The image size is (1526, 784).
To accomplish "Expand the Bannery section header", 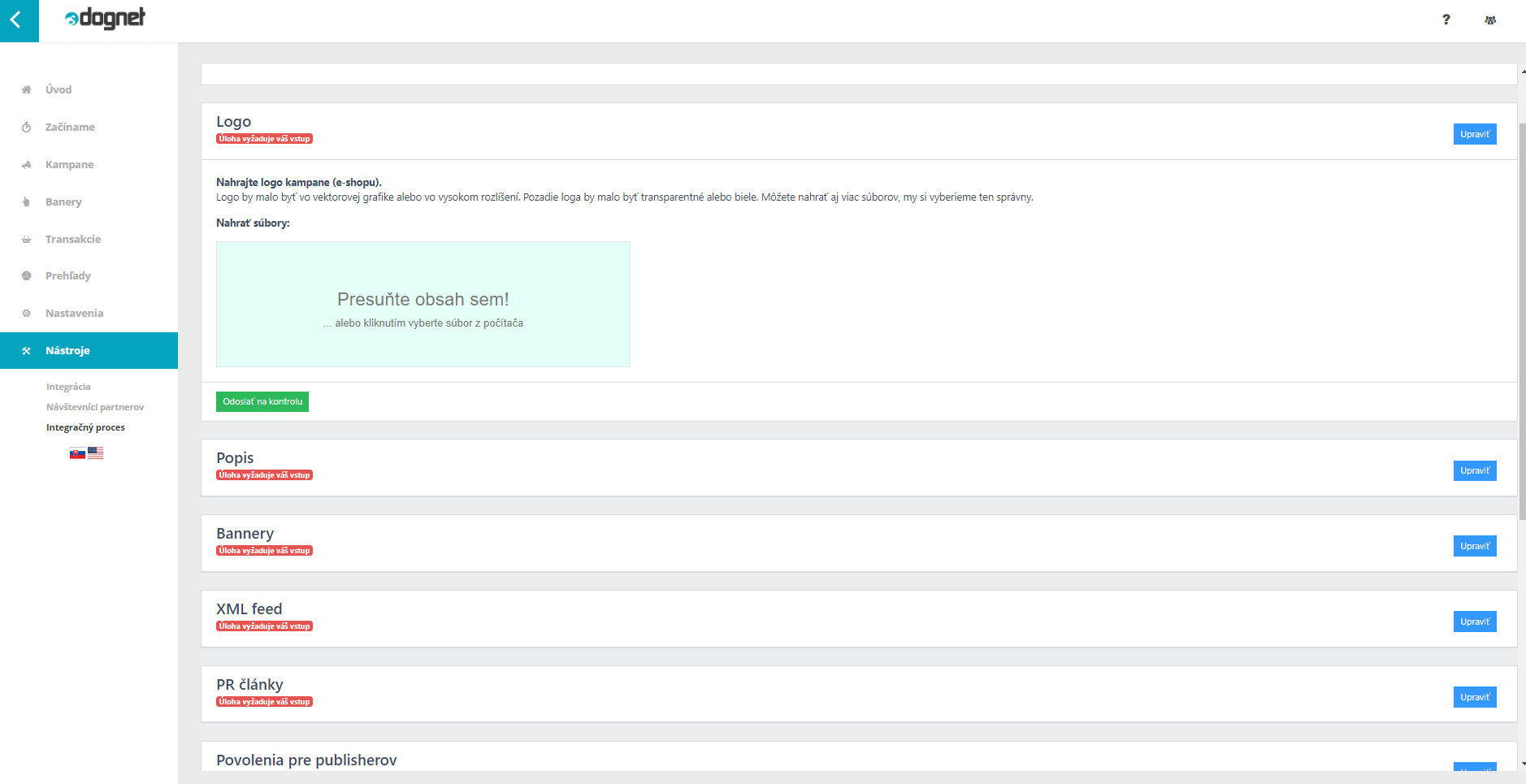I will (x=245, y=534).
